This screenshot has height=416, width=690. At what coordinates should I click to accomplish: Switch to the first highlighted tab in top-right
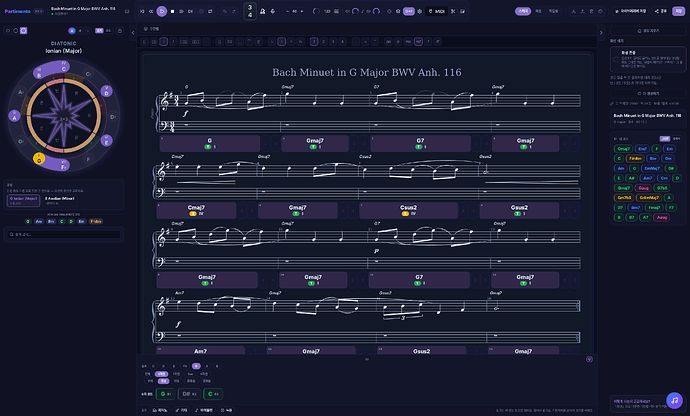(x=523, y=11)
